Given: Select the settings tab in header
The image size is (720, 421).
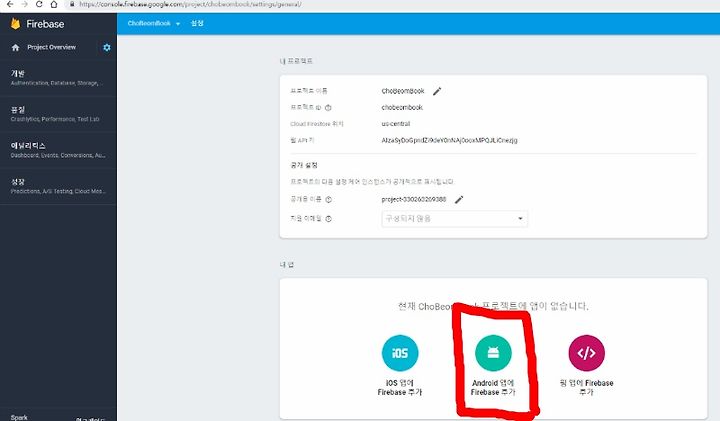Looking at the screenshot, I should coord(197,23).
